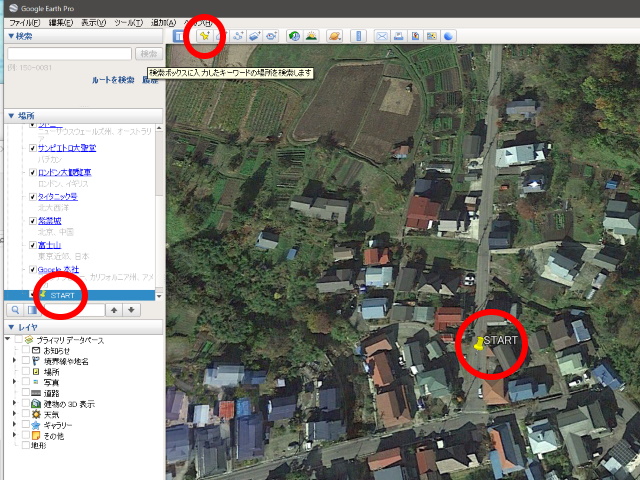This screenshot has height=480, width=640.
Task: Click the Record a Tour camera icon
Action: click(272, 36)
